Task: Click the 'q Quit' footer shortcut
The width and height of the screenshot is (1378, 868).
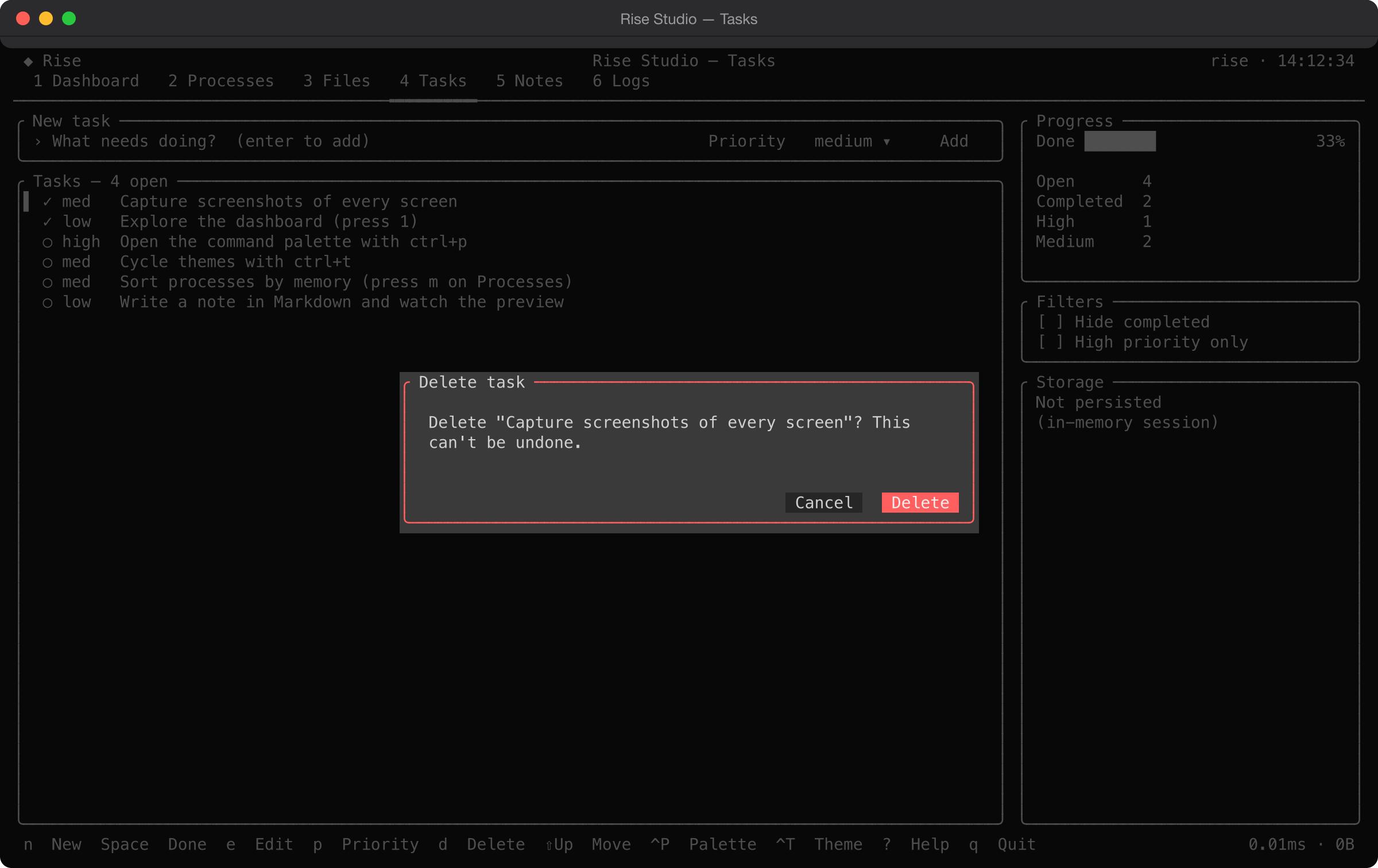Action: 1002,844
